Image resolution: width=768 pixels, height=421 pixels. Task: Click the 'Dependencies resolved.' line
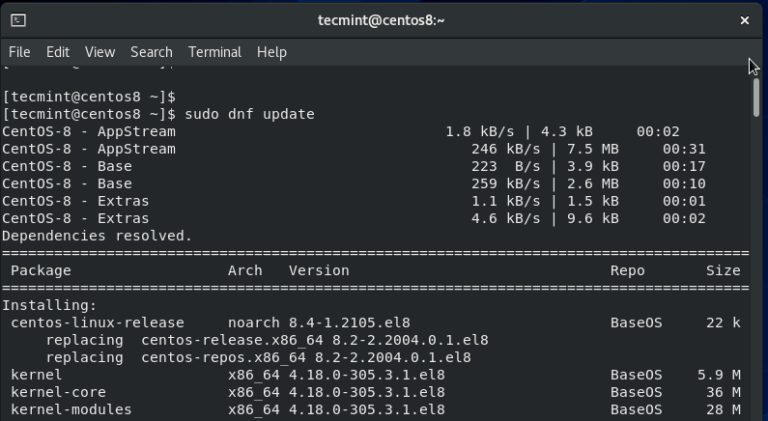pos(96,236)
